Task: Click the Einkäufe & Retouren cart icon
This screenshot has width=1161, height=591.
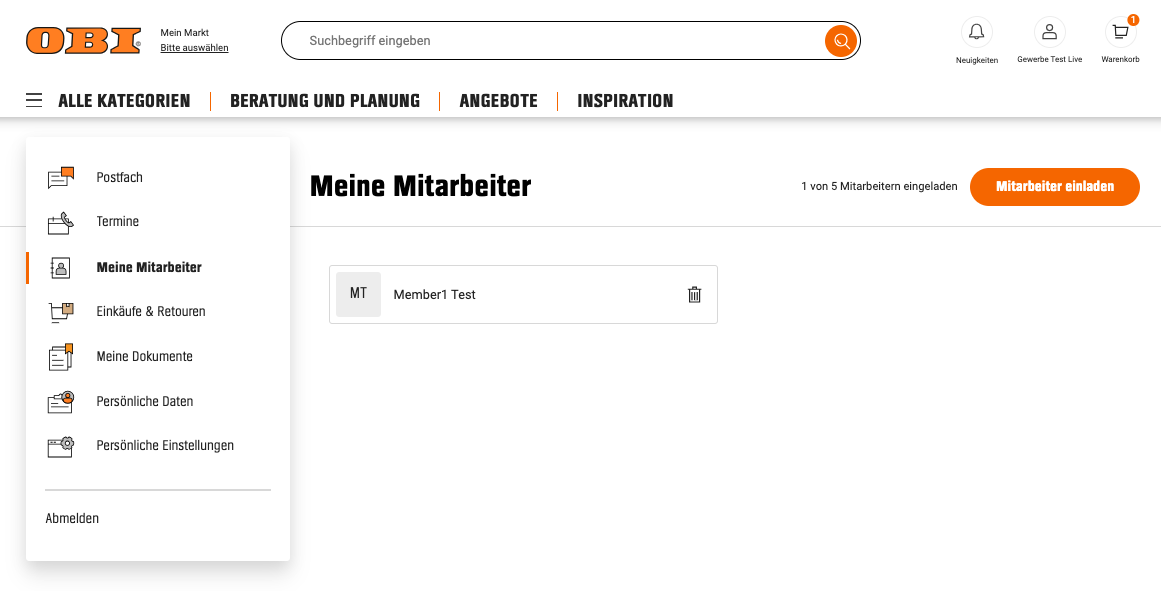Action: [61, 312]
